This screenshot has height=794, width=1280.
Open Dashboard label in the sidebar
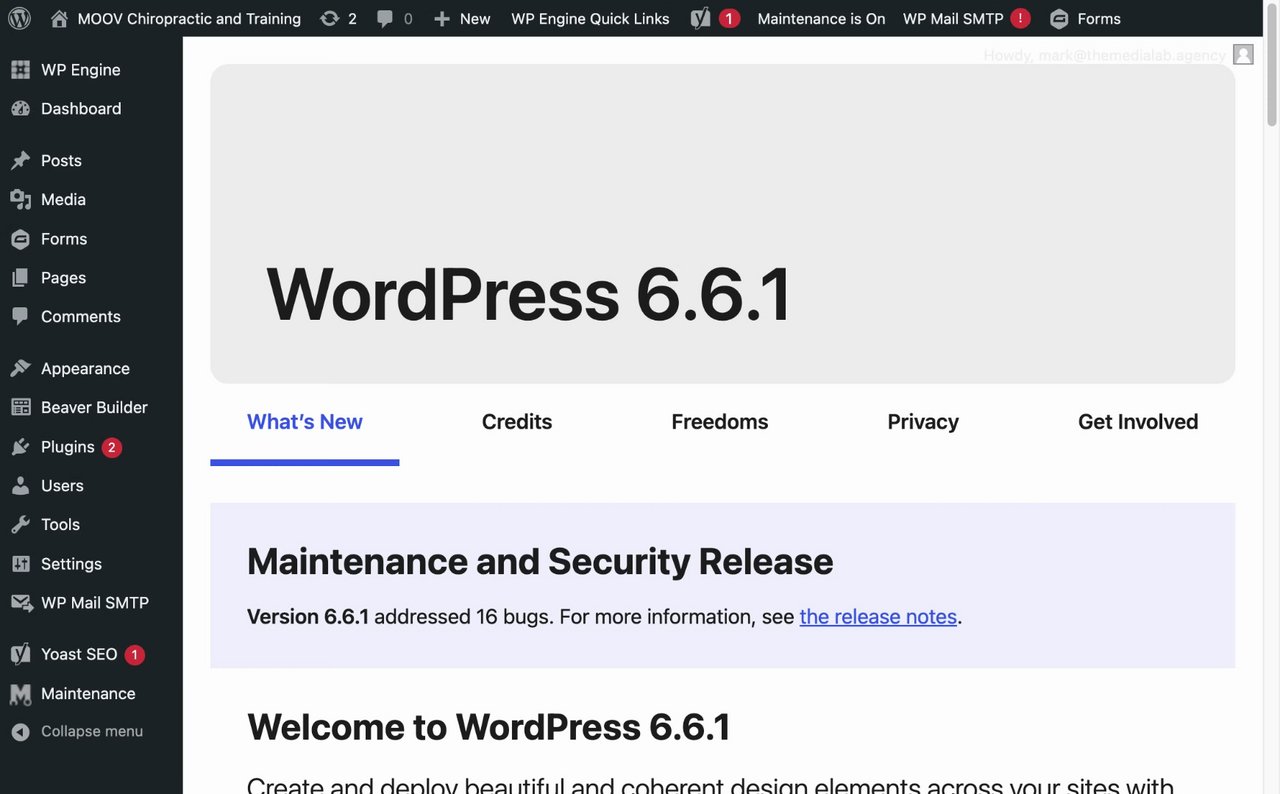[x=81, y=109]
